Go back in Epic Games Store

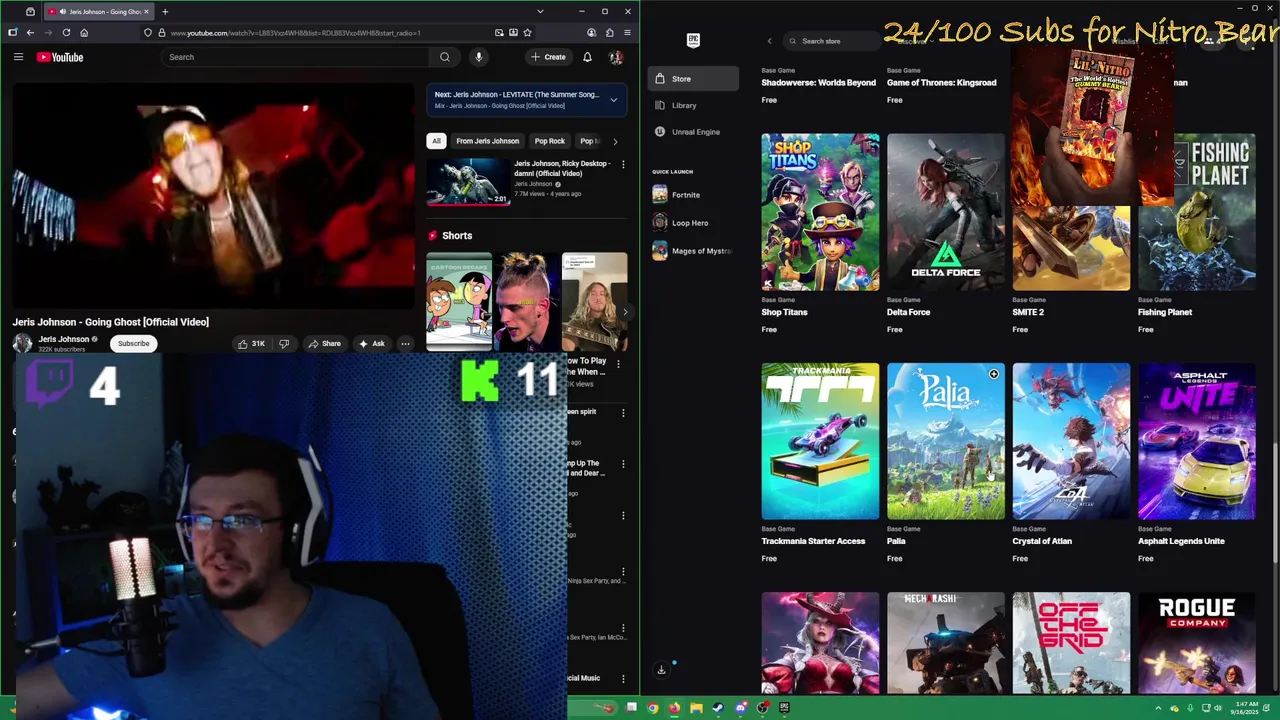769,41
